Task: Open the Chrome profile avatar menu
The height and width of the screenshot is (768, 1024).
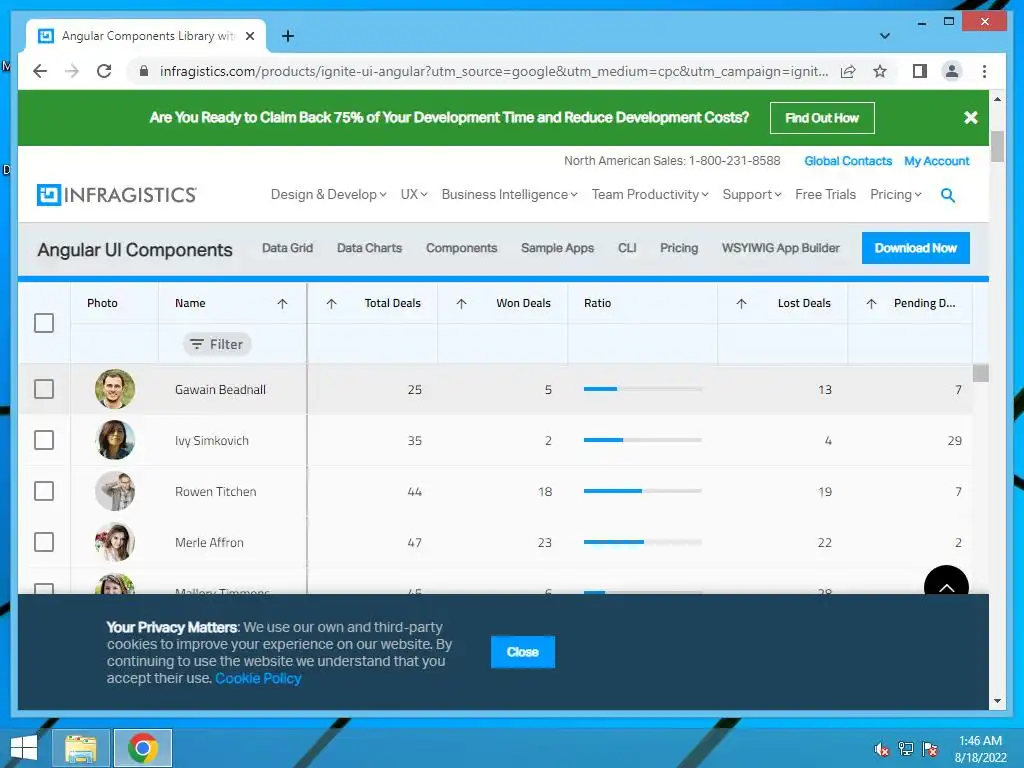Action: pos(952,71)
